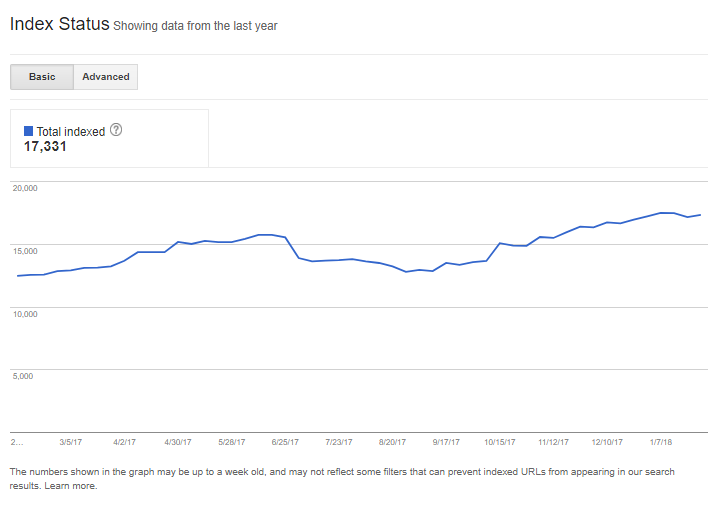Open the Advanced tab
The image size is (715, 507).
click(106, 77)
